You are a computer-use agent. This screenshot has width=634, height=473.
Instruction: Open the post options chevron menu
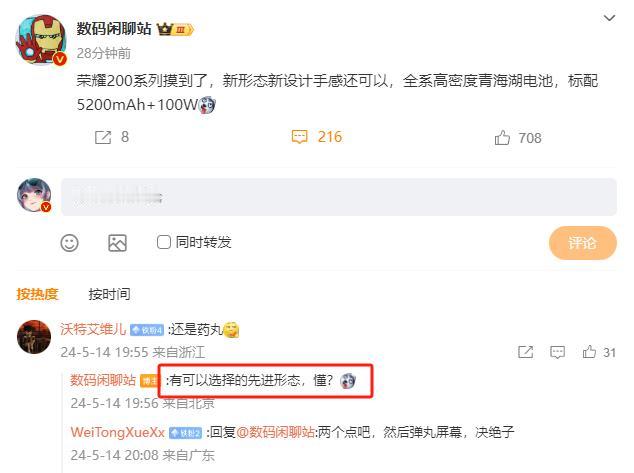coord(609,18)
